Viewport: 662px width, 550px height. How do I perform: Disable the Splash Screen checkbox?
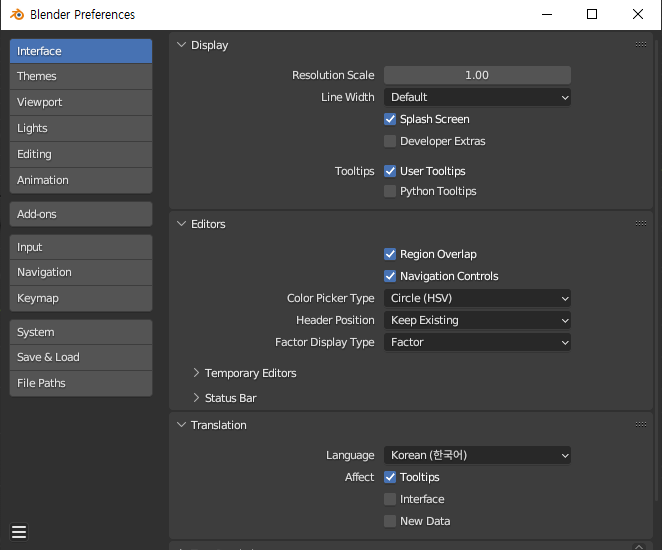coord(390,119)
